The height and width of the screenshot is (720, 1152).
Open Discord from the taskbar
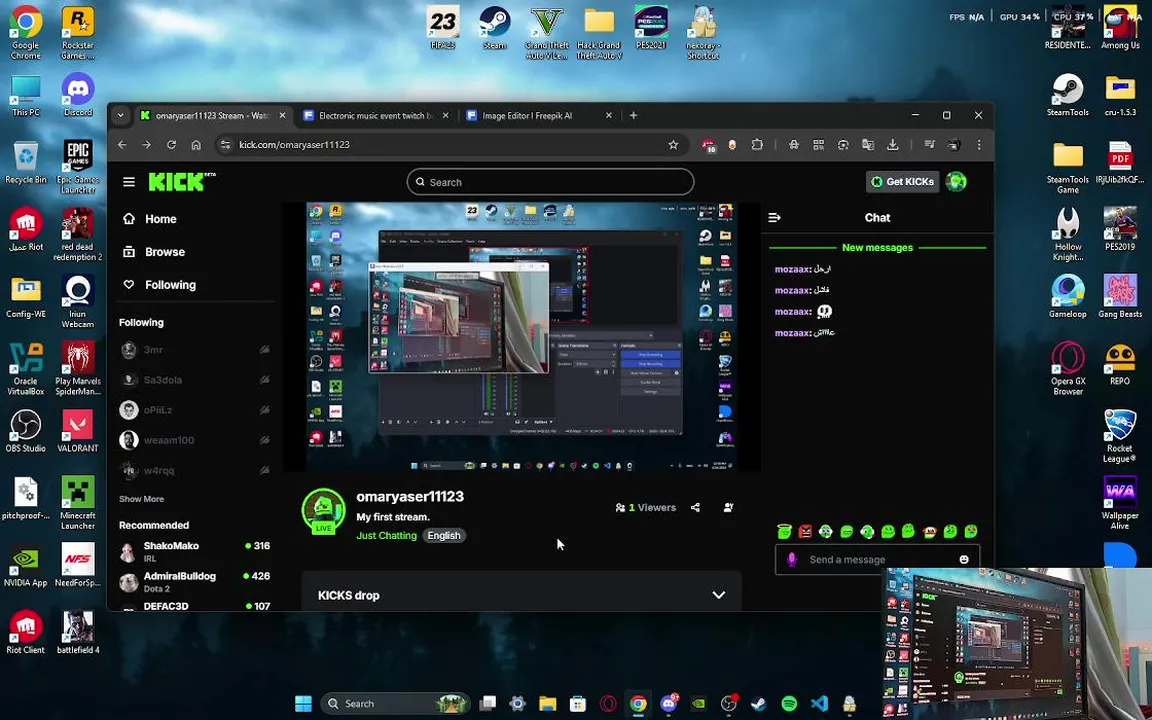coord(669,704)
